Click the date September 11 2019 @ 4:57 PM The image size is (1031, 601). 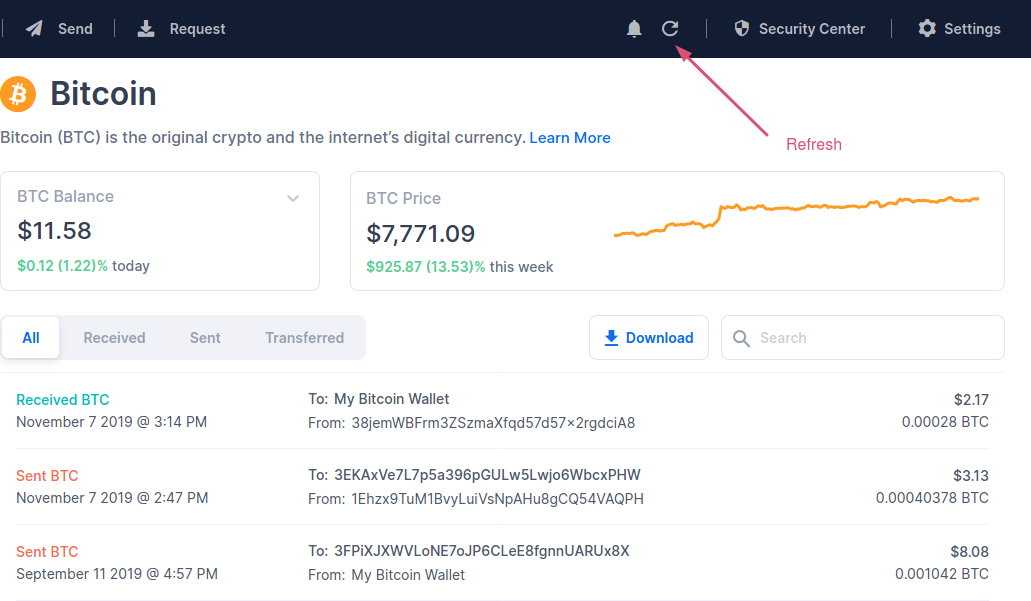pyautogui.click(x=117, y=574)
